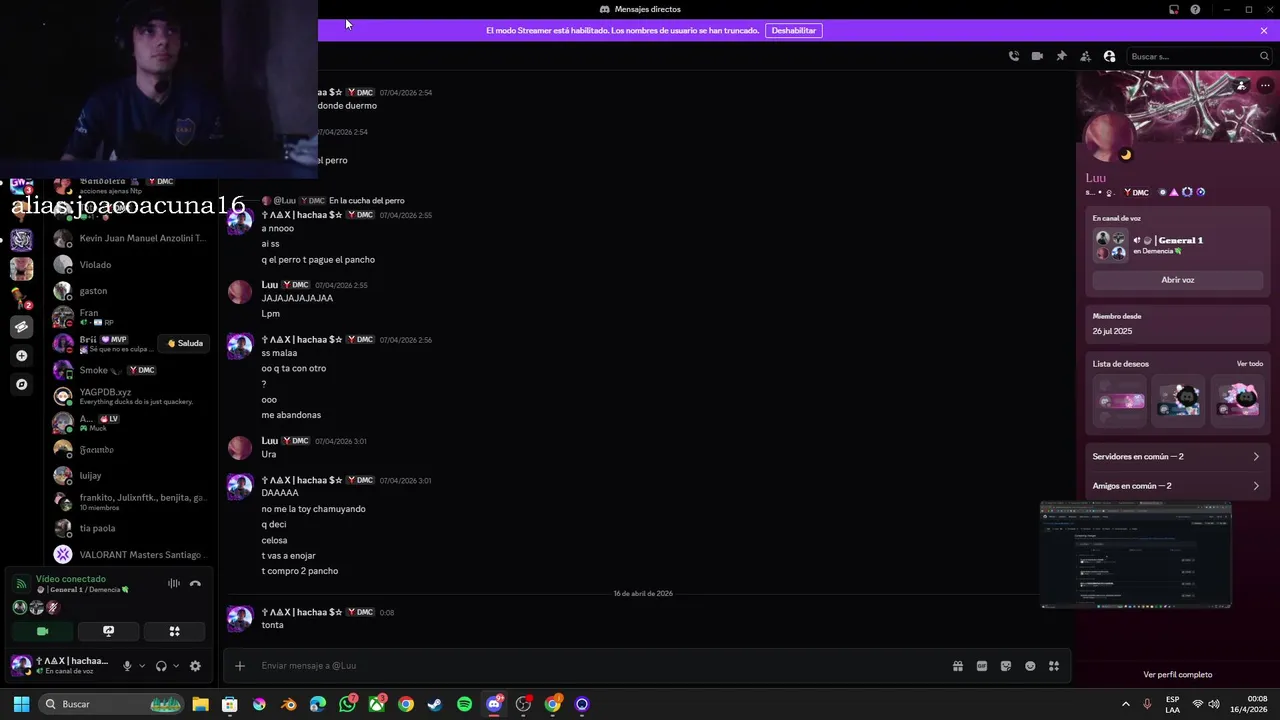
Task: Open headphone output options arrow
Action: tap(176, 666)
